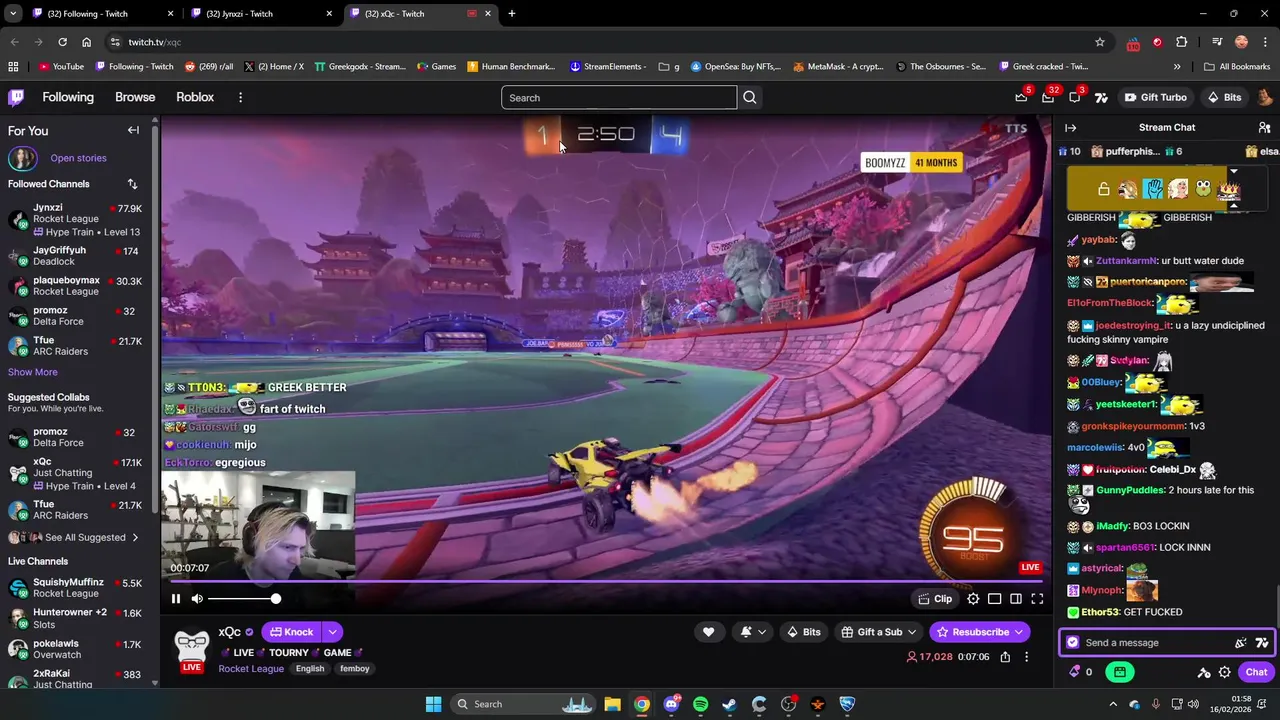Focus the Twitch search field
1280x720 pixels.
click(619, 97)
